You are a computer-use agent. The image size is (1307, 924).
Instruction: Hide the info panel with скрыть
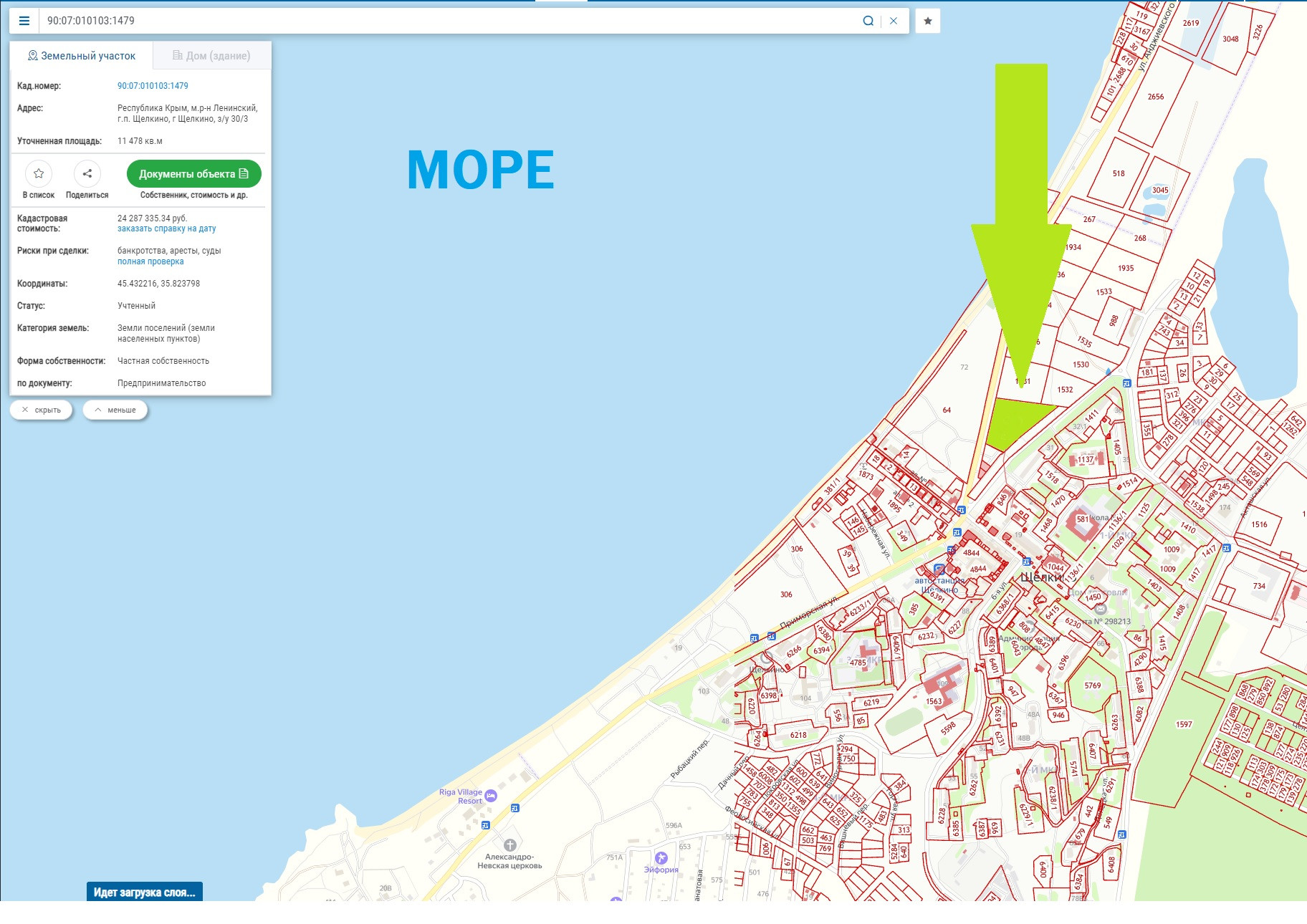click(x=42, y=410)
